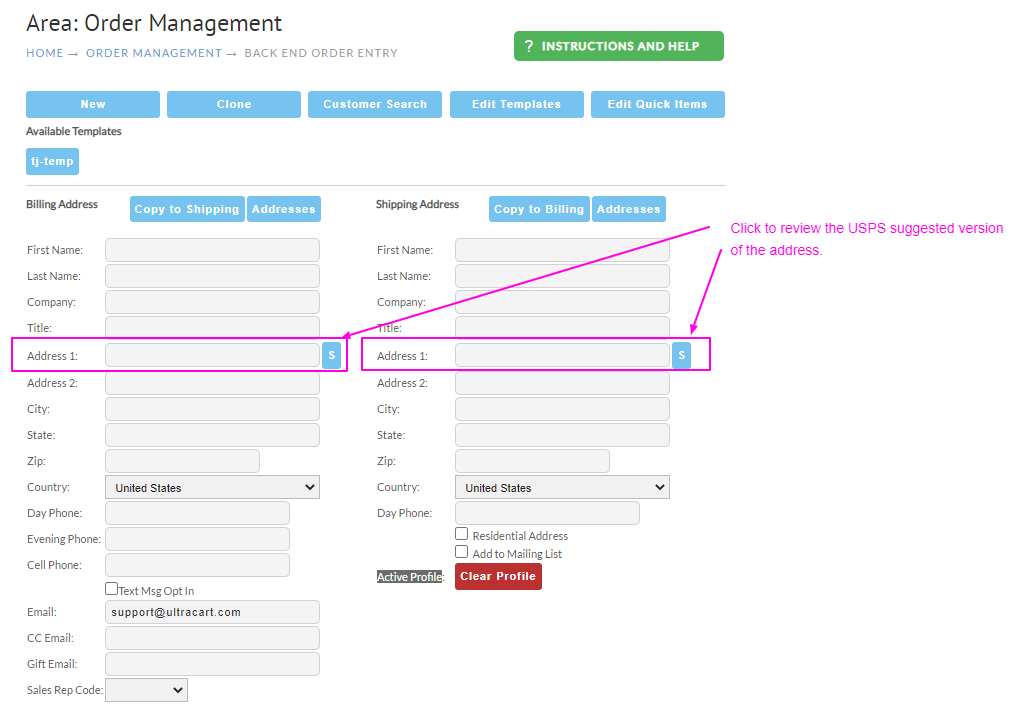Focus billing State field
The height and width of the screenshot is (710, 1010).
212,435
